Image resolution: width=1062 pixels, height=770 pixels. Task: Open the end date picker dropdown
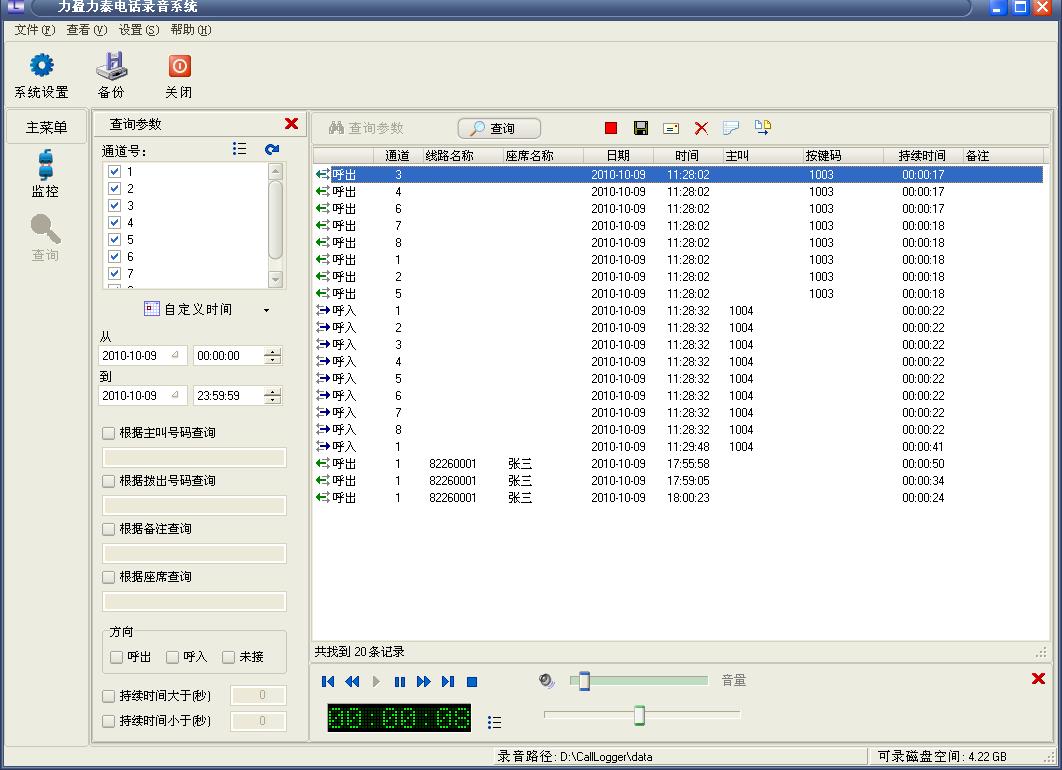click(x=175, y=396)
